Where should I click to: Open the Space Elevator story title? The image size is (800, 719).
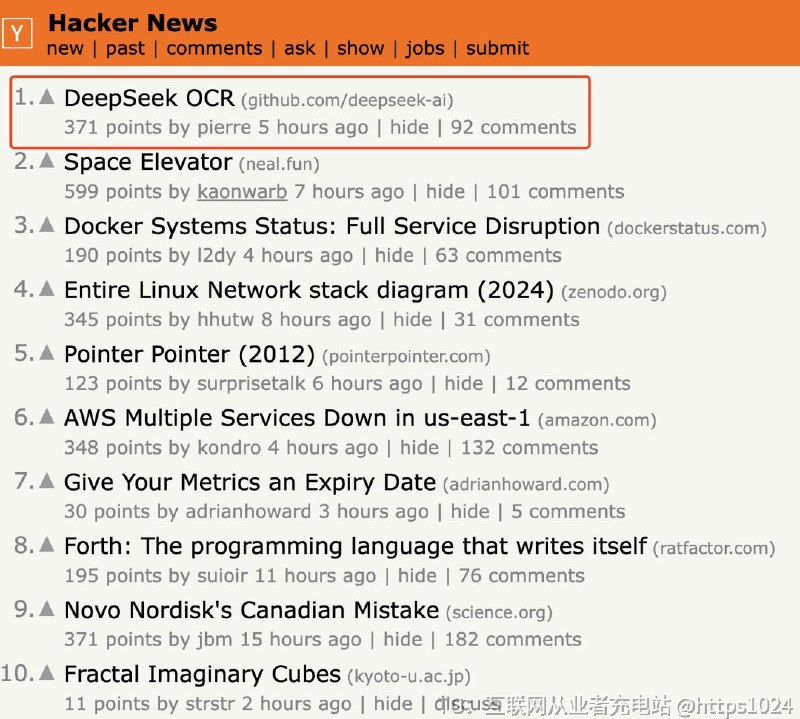(148, 162)
